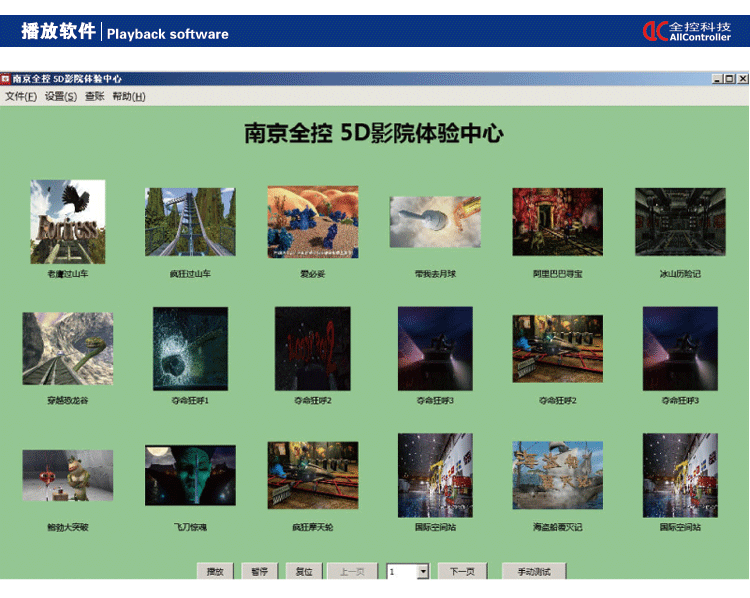Viewport: 750px width, 598px height.
Task: Pick the 飞刀惊魂 alien face thumbnail
Action: [190, 475]
